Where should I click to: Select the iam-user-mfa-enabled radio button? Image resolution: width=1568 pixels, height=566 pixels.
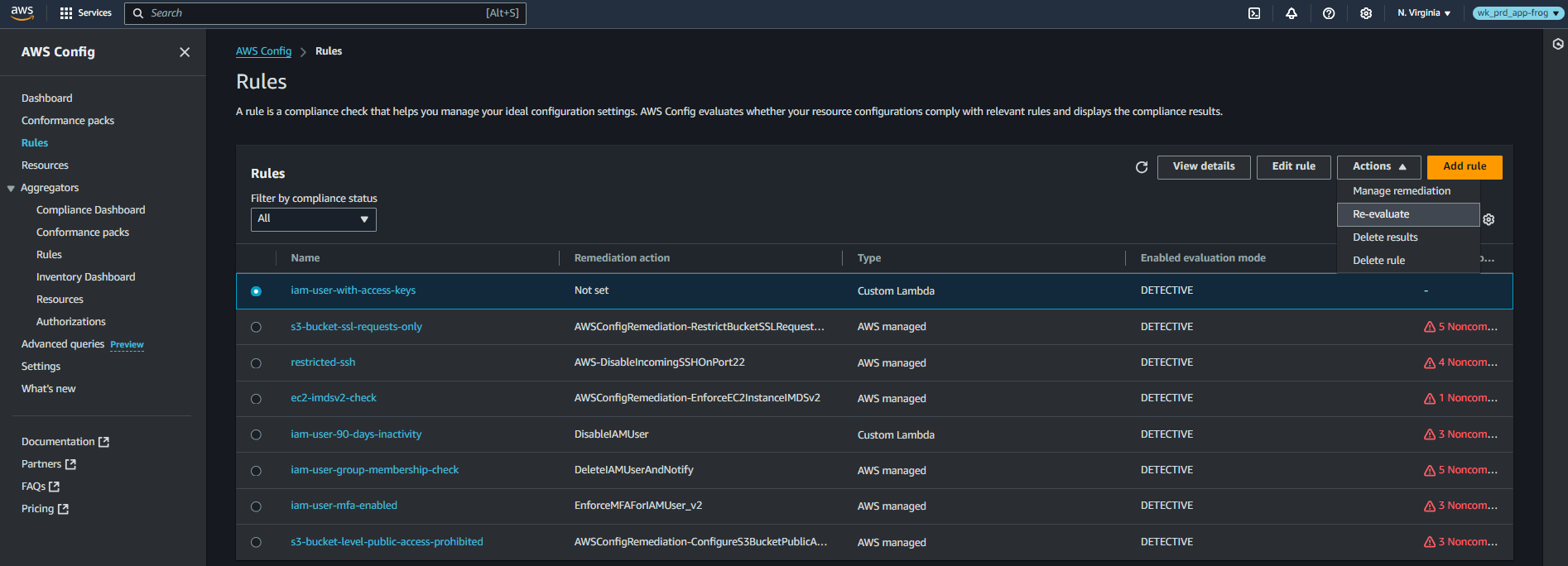[x=256, y=506]
